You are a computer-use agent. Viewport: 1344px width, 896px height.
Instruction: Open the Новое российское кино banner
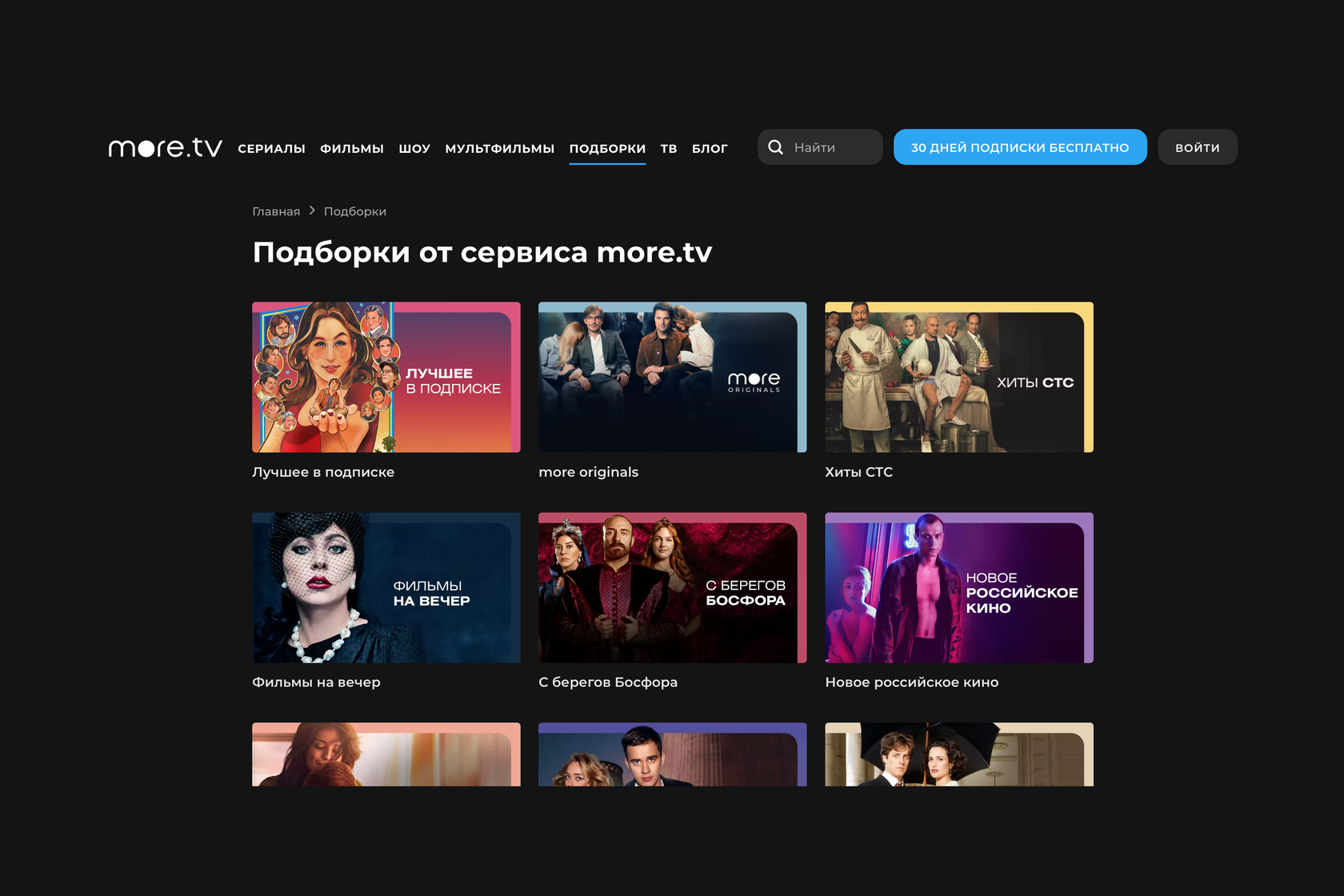point(959,588)
